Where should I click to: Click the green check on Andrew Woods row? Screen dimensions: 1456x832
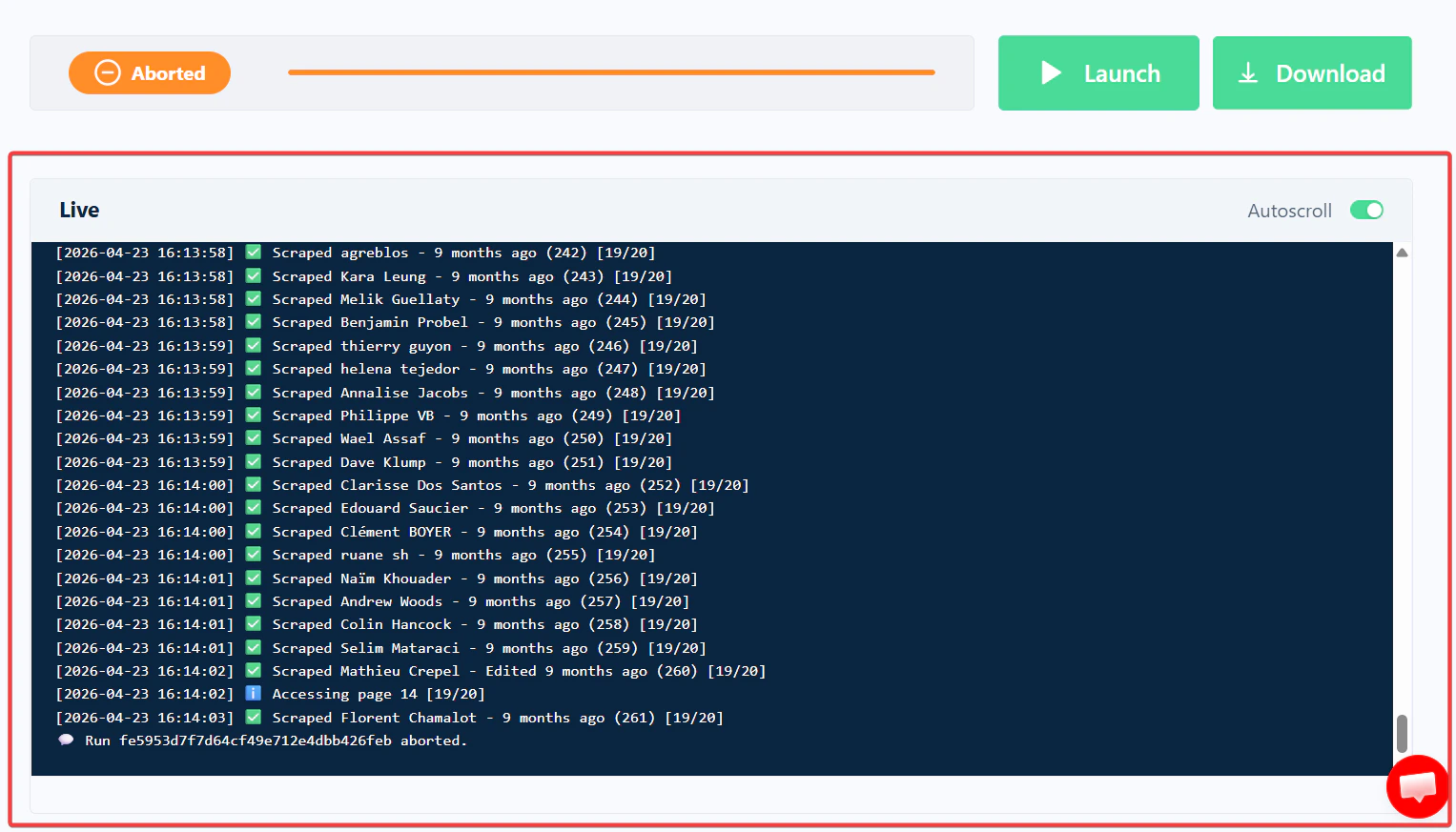[x=254, y=601]
